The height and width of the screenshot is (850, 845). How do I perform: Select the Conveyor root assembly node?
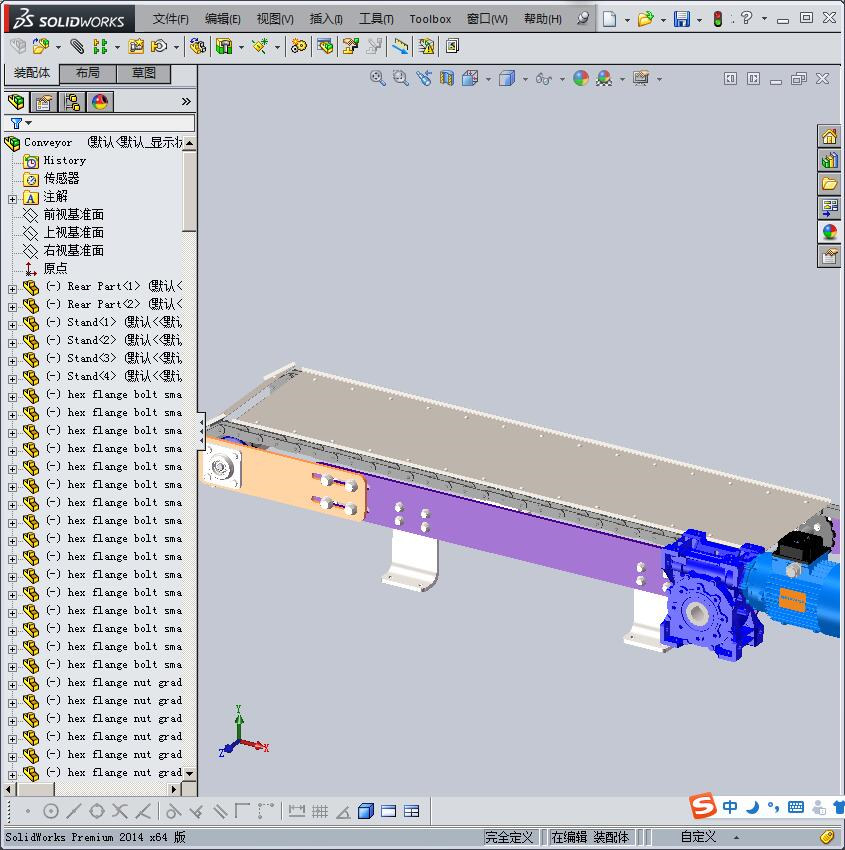click(x=48, y=143)
